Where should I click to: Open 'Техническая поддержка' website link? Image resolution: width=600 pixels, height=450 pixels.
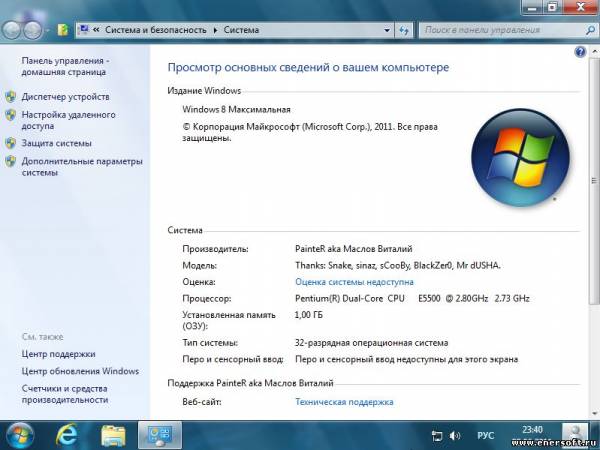344,402
